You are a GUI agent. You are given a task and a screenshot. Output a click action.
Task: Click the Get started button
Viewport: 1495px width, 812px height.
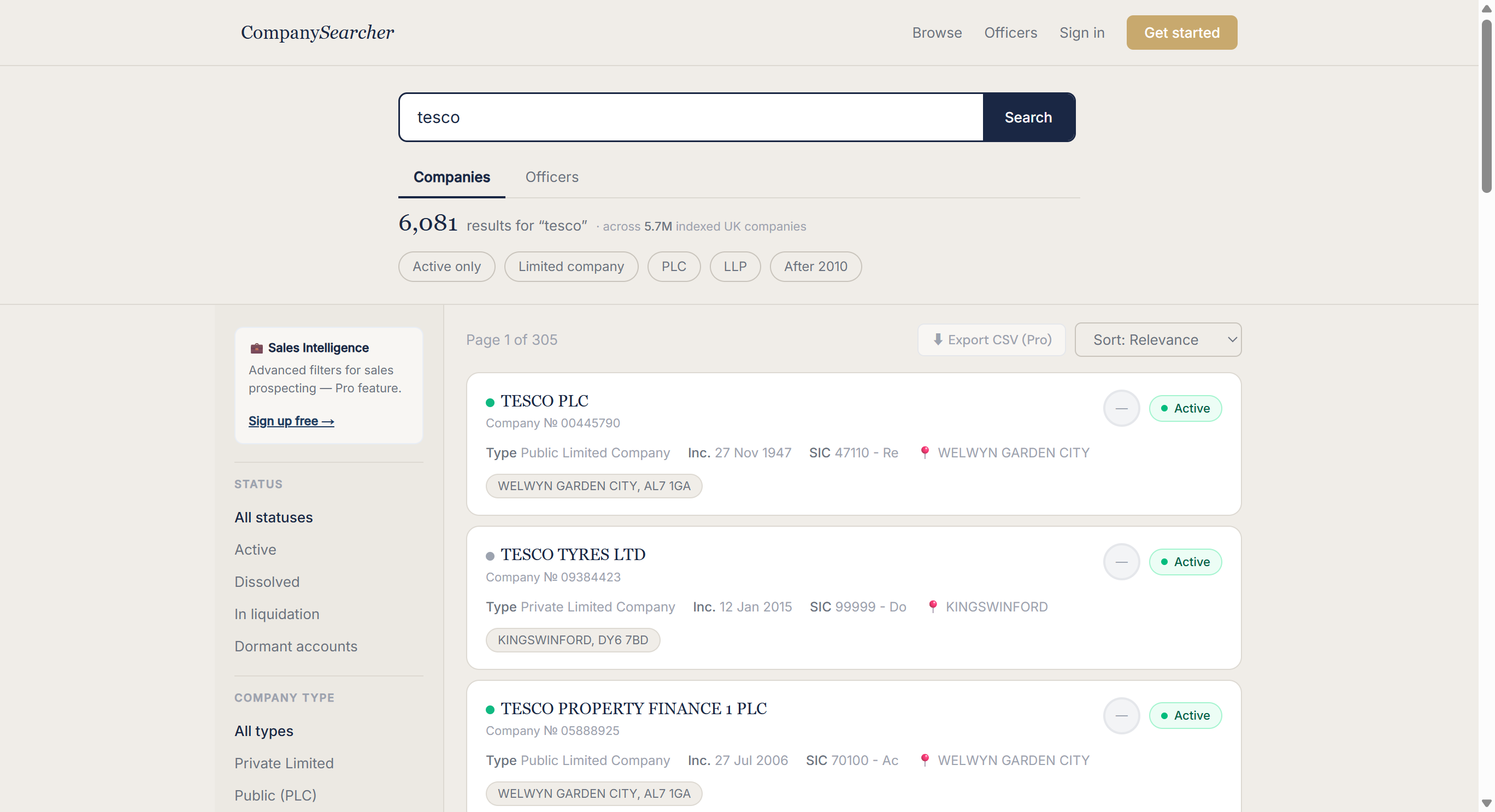[x=1181, y=32]
